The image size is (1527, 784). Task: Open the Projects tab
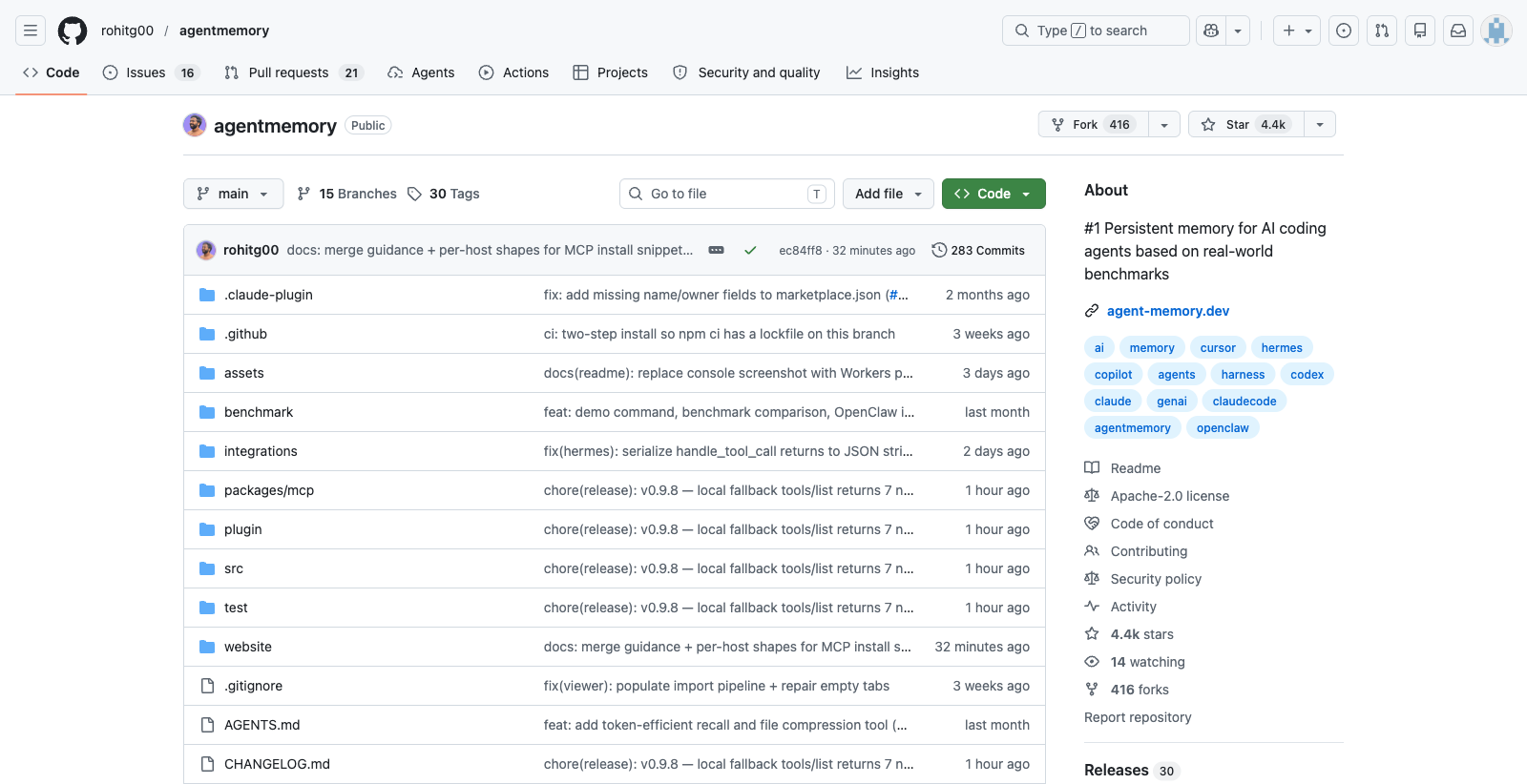pos(610,72)
